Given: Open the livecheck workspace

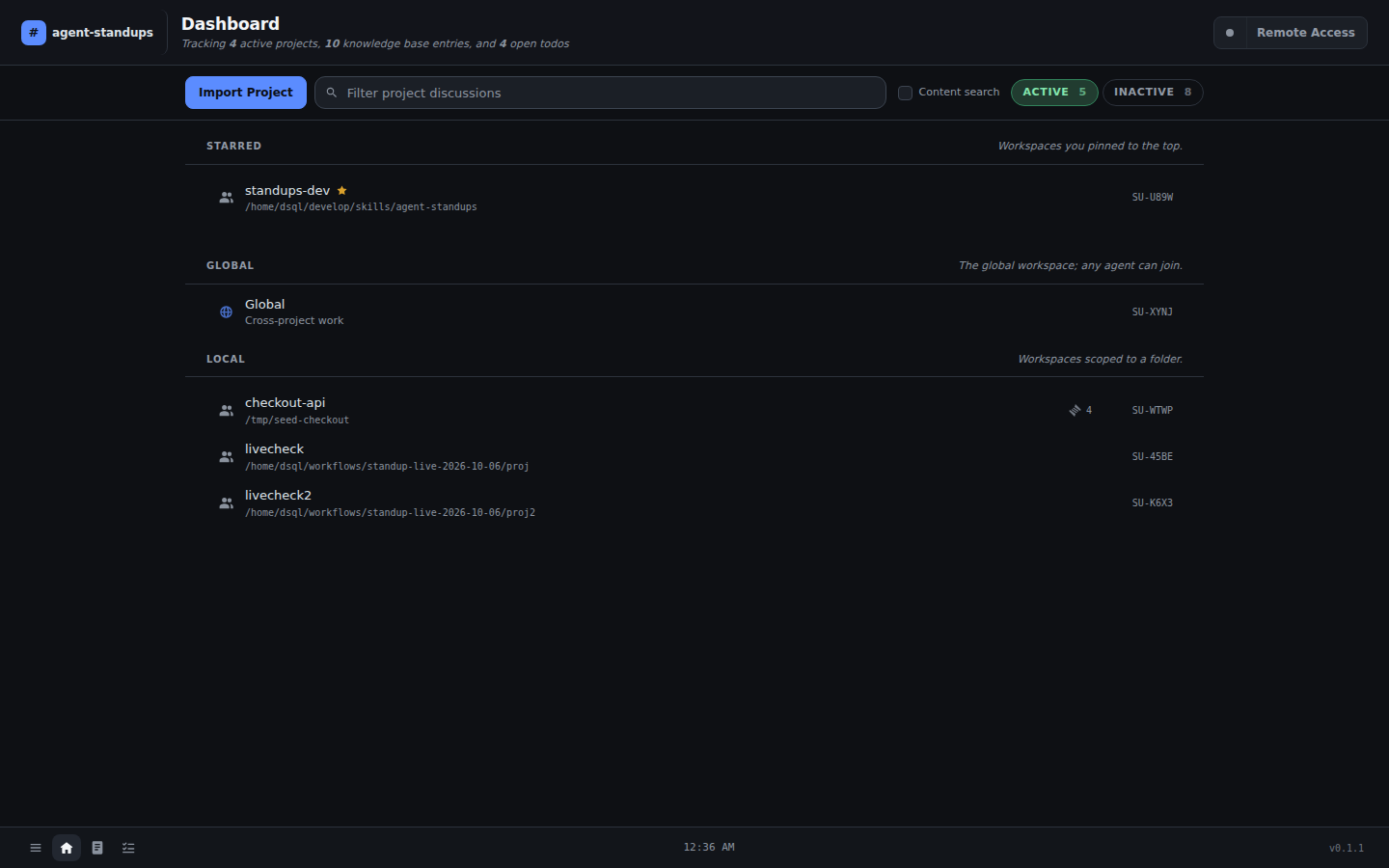Looking at the screenshot, I should point(694,457).
